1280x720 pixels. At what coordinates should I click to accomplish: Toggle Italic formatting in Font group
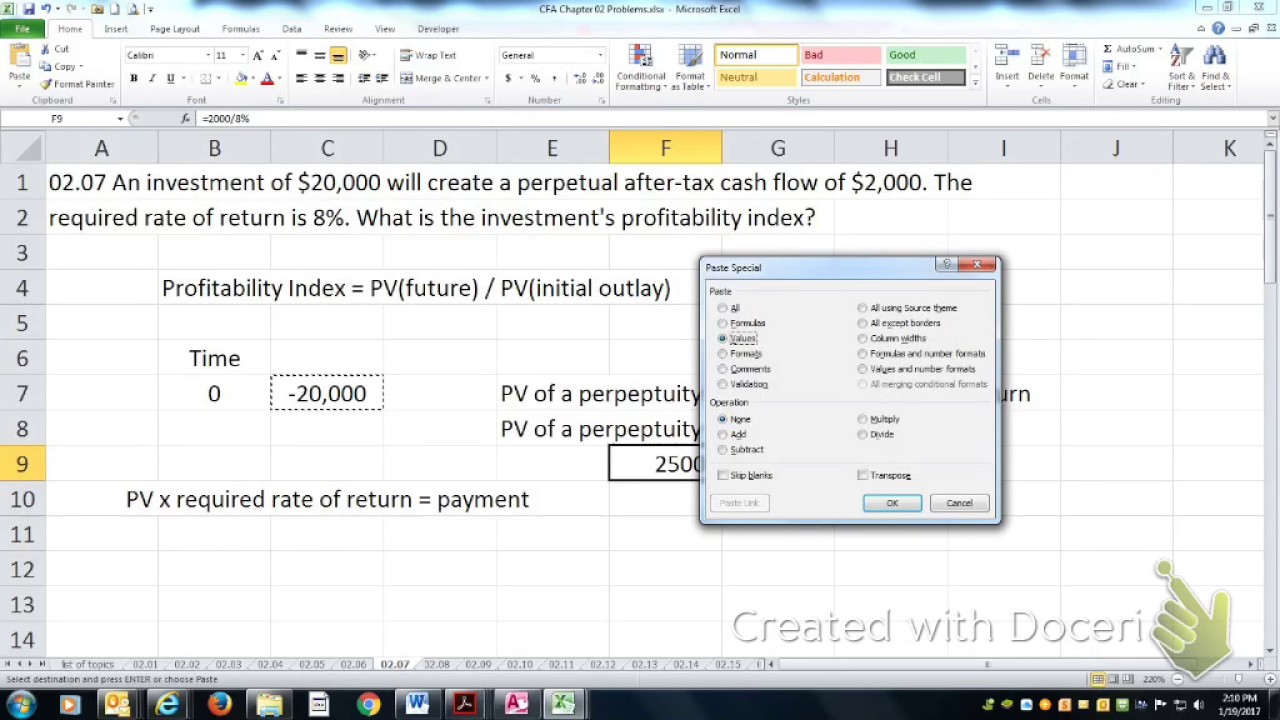(x=152, y=78)
